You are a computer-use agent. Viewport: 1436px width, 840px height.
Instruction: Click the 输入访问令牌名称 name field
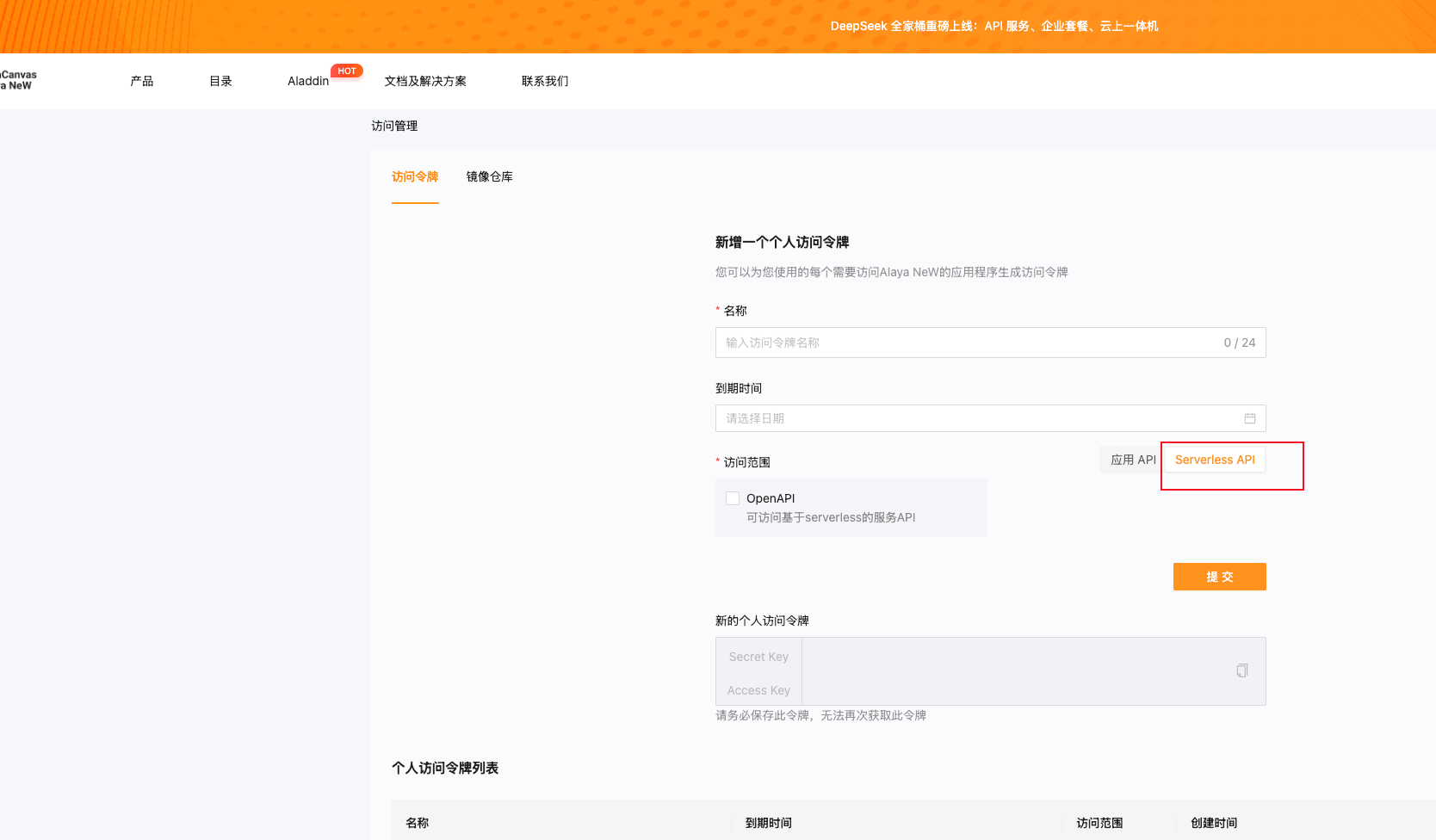964,343
